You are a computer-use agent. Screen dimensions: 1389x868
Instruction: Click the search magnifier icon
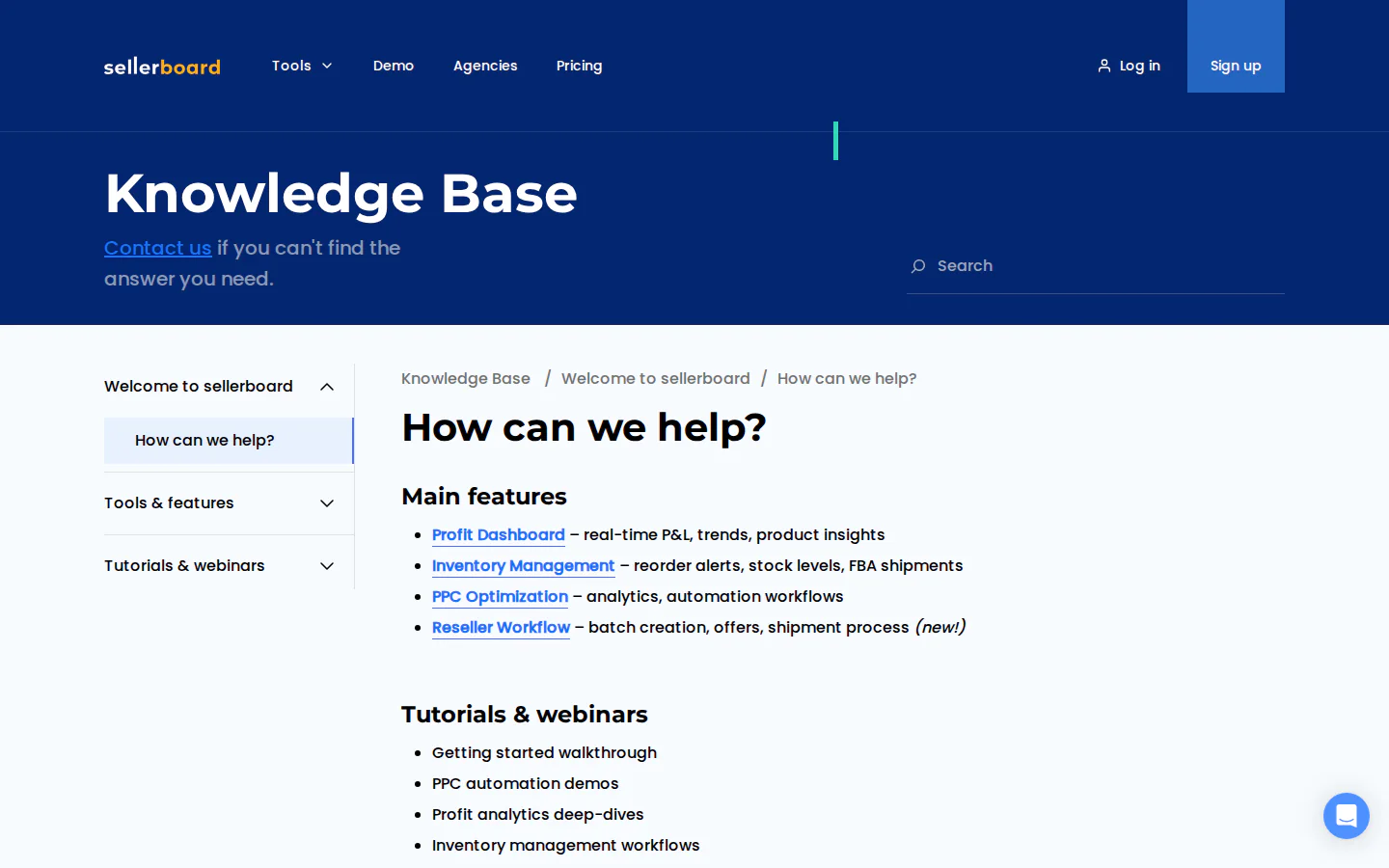(x=918, y=266)
